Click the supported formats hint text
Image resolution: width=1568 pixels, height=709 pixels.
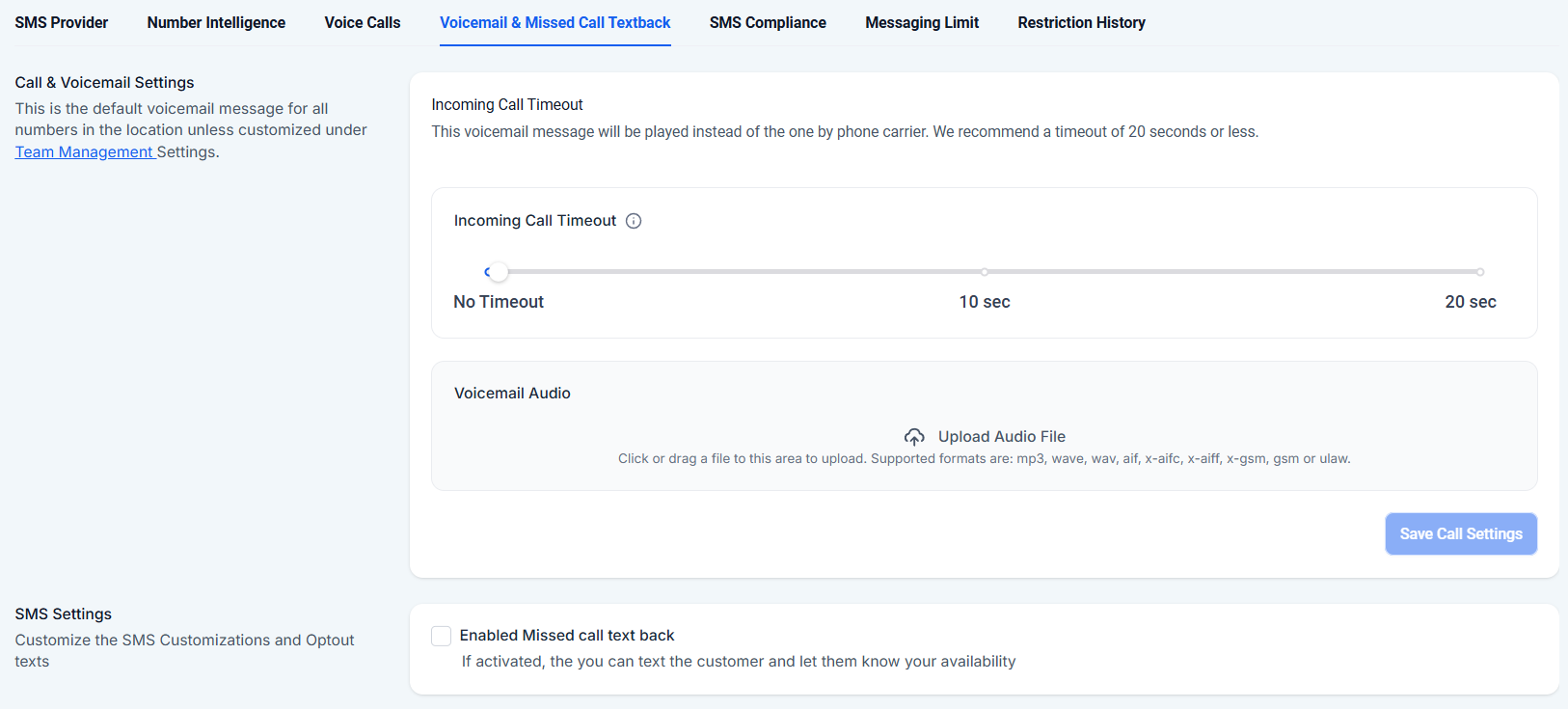984,459
